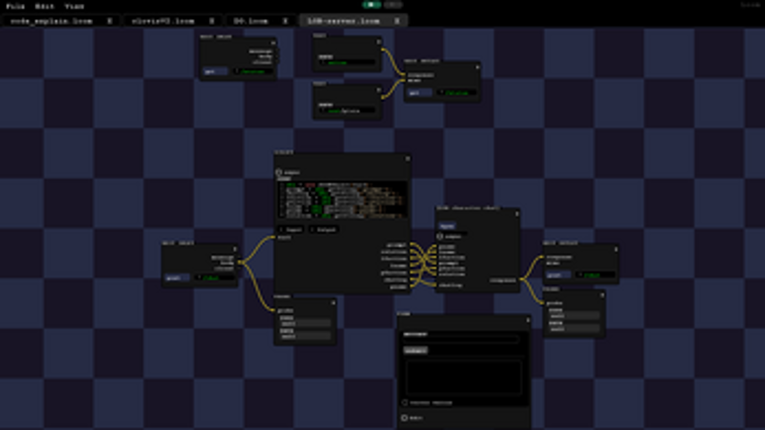Close the LLM-server.loom tab with its X
Viewport: 765px width, 430px height.
pos(397,20)
